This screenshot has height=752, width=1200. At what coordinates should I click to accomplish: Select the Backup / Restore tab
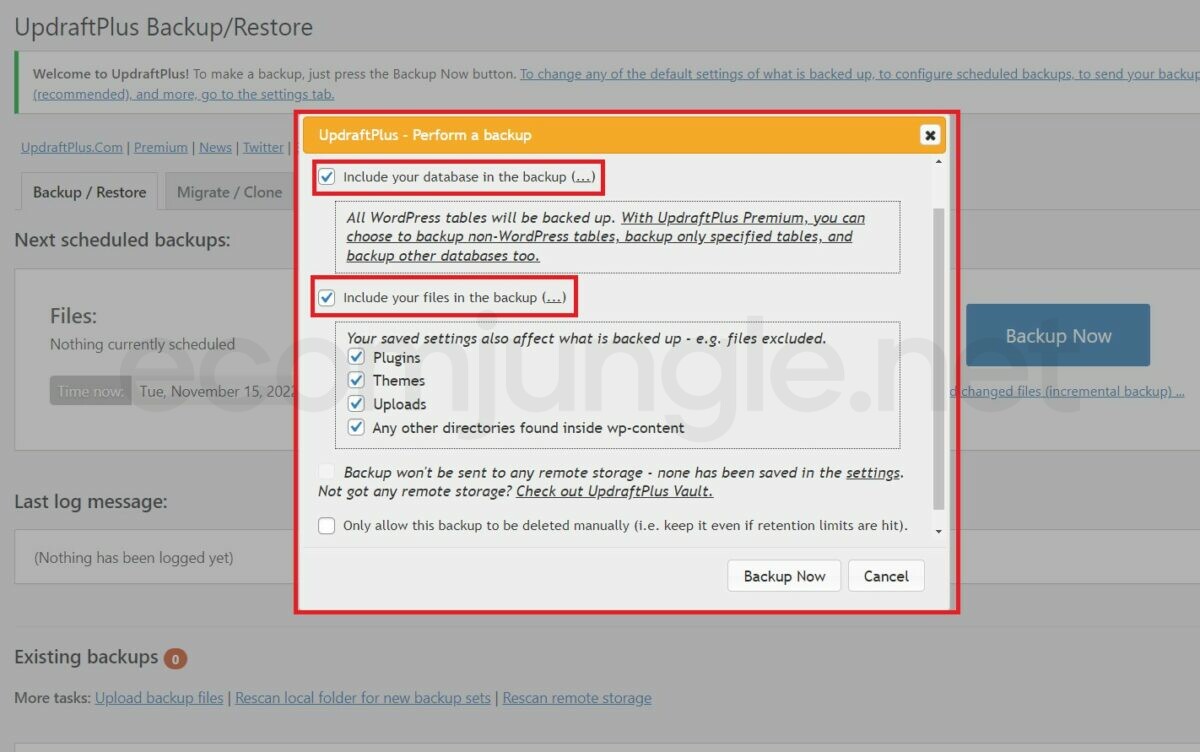89,192
